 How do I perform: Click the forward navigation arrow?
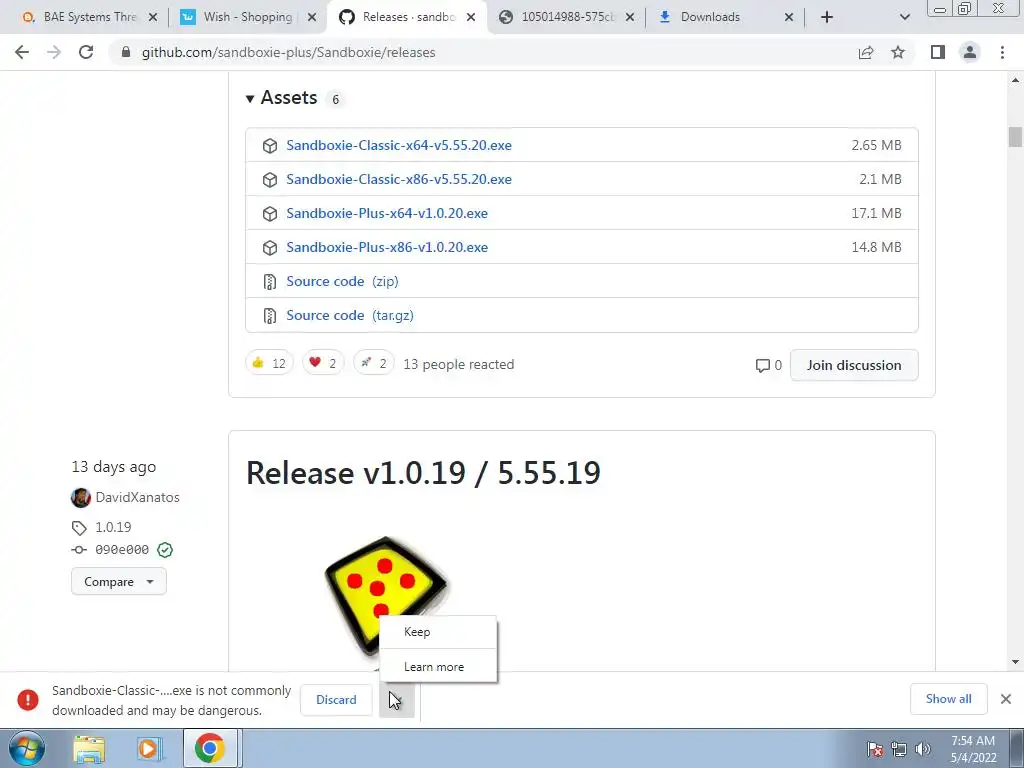(54, 52)
